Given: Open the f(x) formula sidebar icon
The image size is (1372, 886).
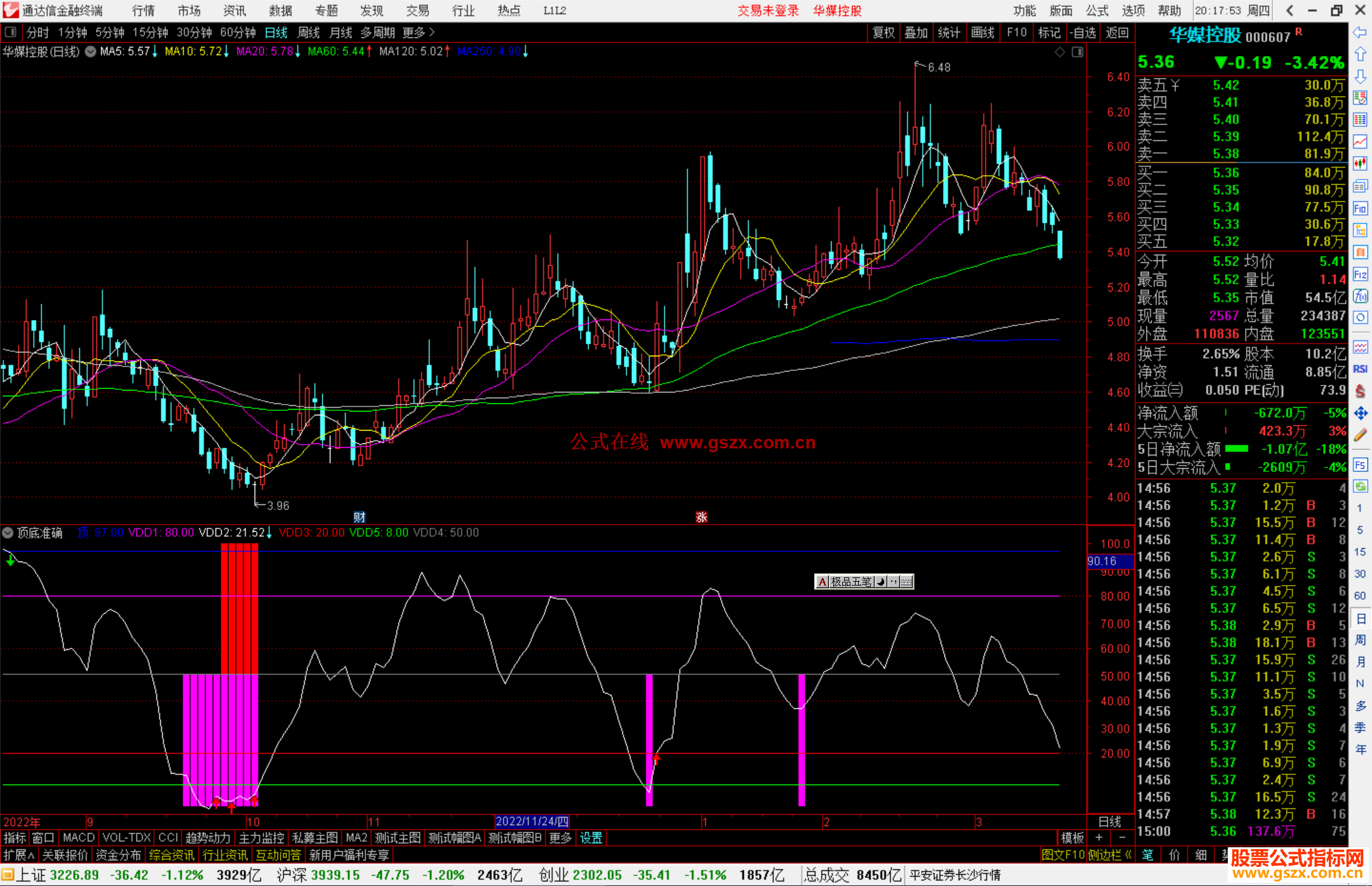Looking at the screenshot, I should point(1360,296).
